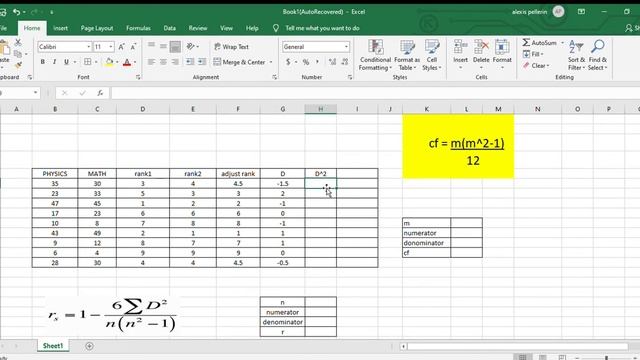This screenshot has height=360, width=640.
Task: Click the Format Painter brush icon
Action: (x=18, y=65)
